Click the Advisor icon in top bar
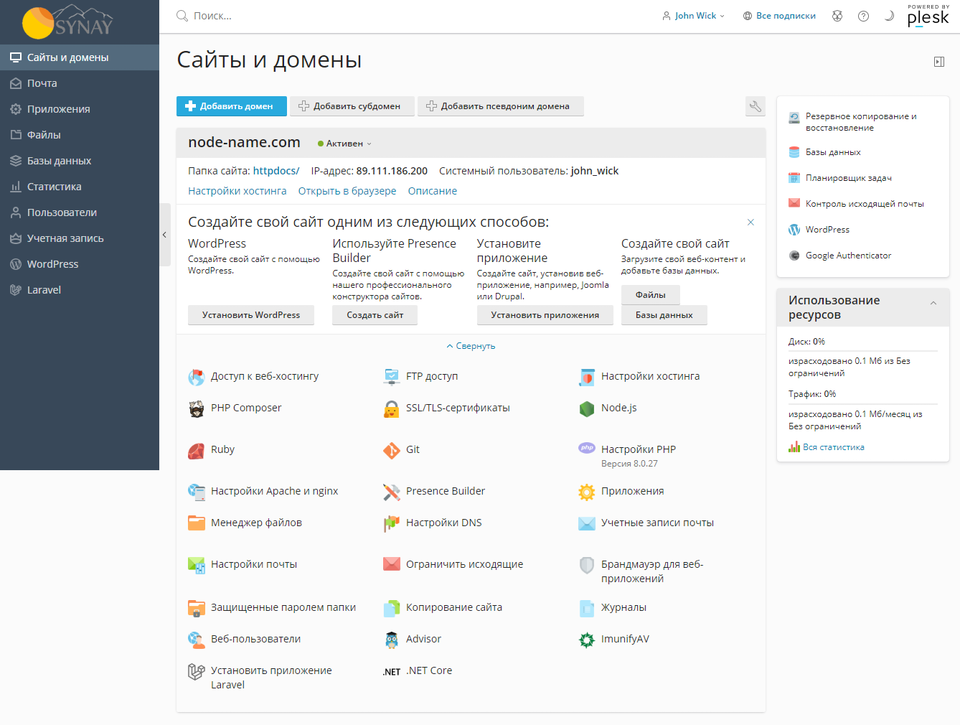The image size is (960, 725). (837, 16)
